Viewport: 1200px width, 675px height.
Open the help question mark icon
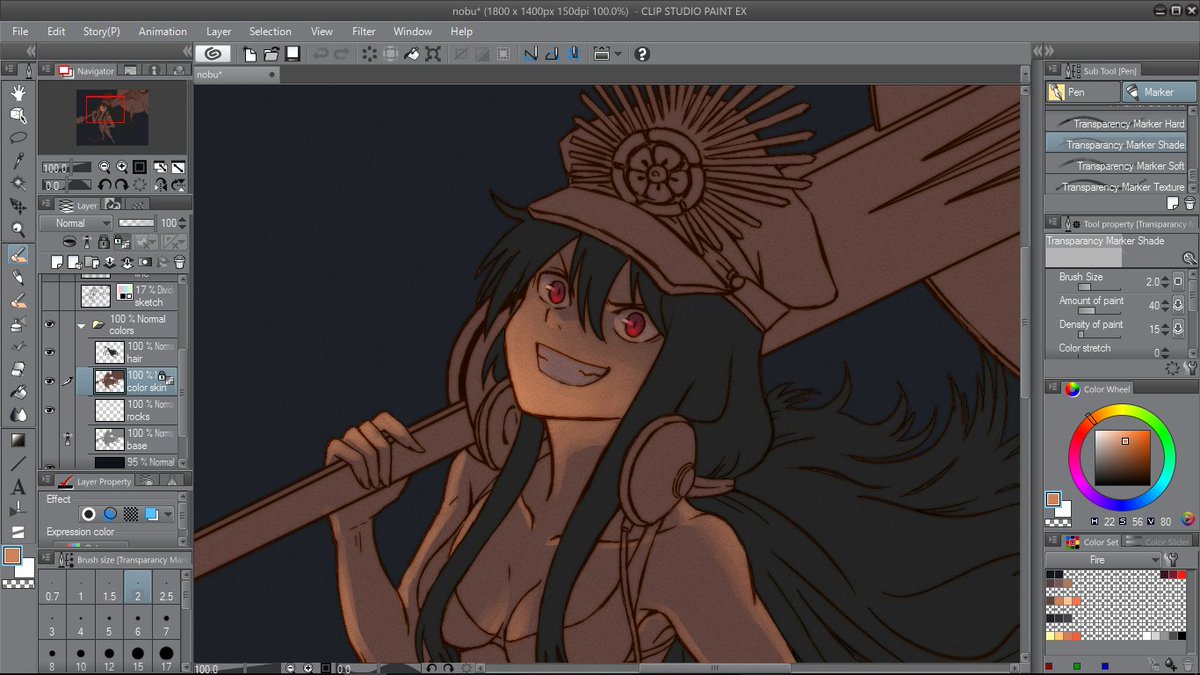coord(642,54)
